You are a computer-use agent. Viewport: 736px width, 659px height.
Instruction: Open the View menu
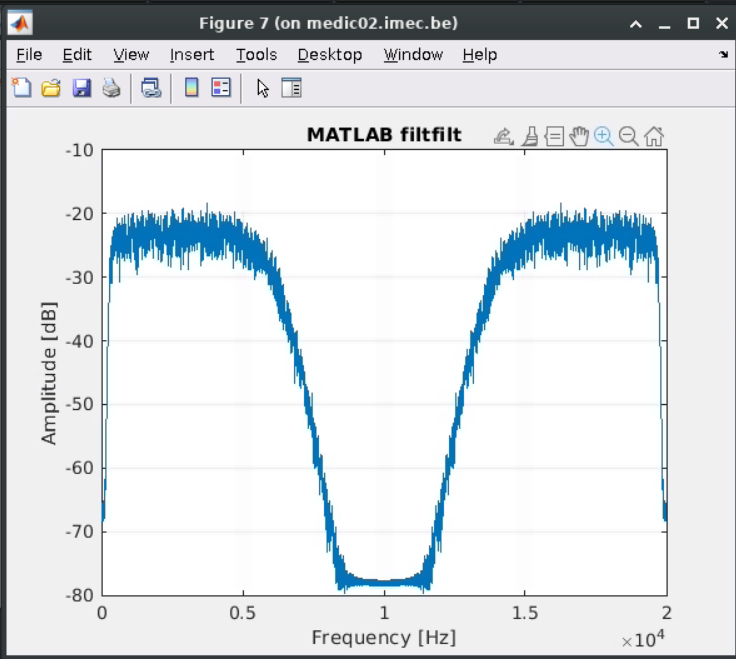point(131,55)
